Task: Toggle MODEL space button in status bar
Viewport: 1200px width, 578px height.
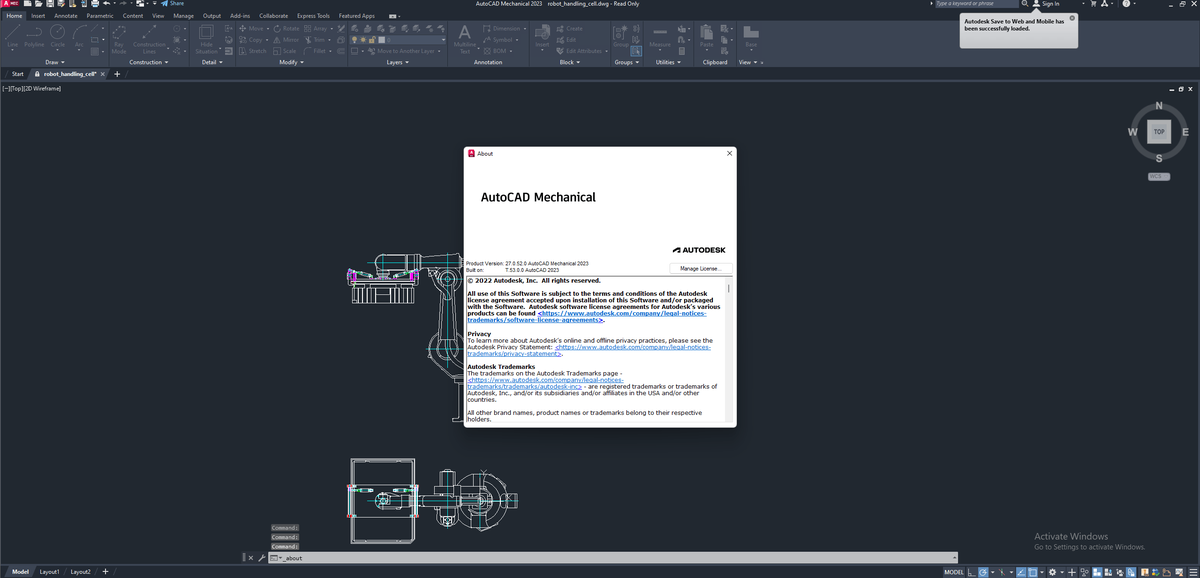Action: click(x=954, y=572)
